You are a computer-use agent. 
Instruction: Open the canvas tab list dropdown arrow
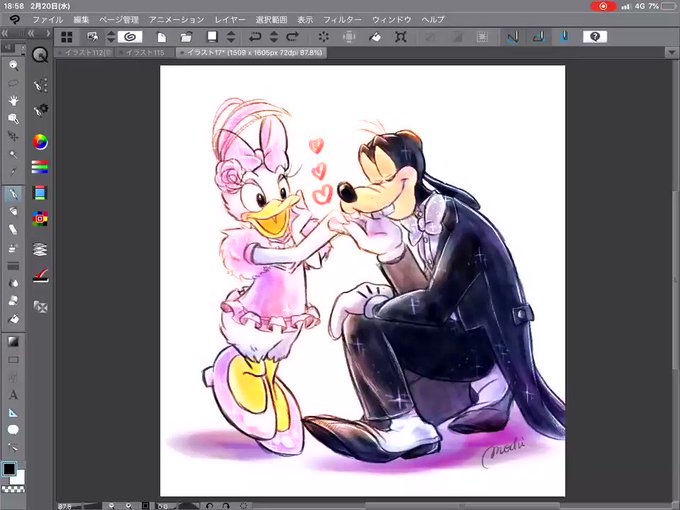pos(672,52)
